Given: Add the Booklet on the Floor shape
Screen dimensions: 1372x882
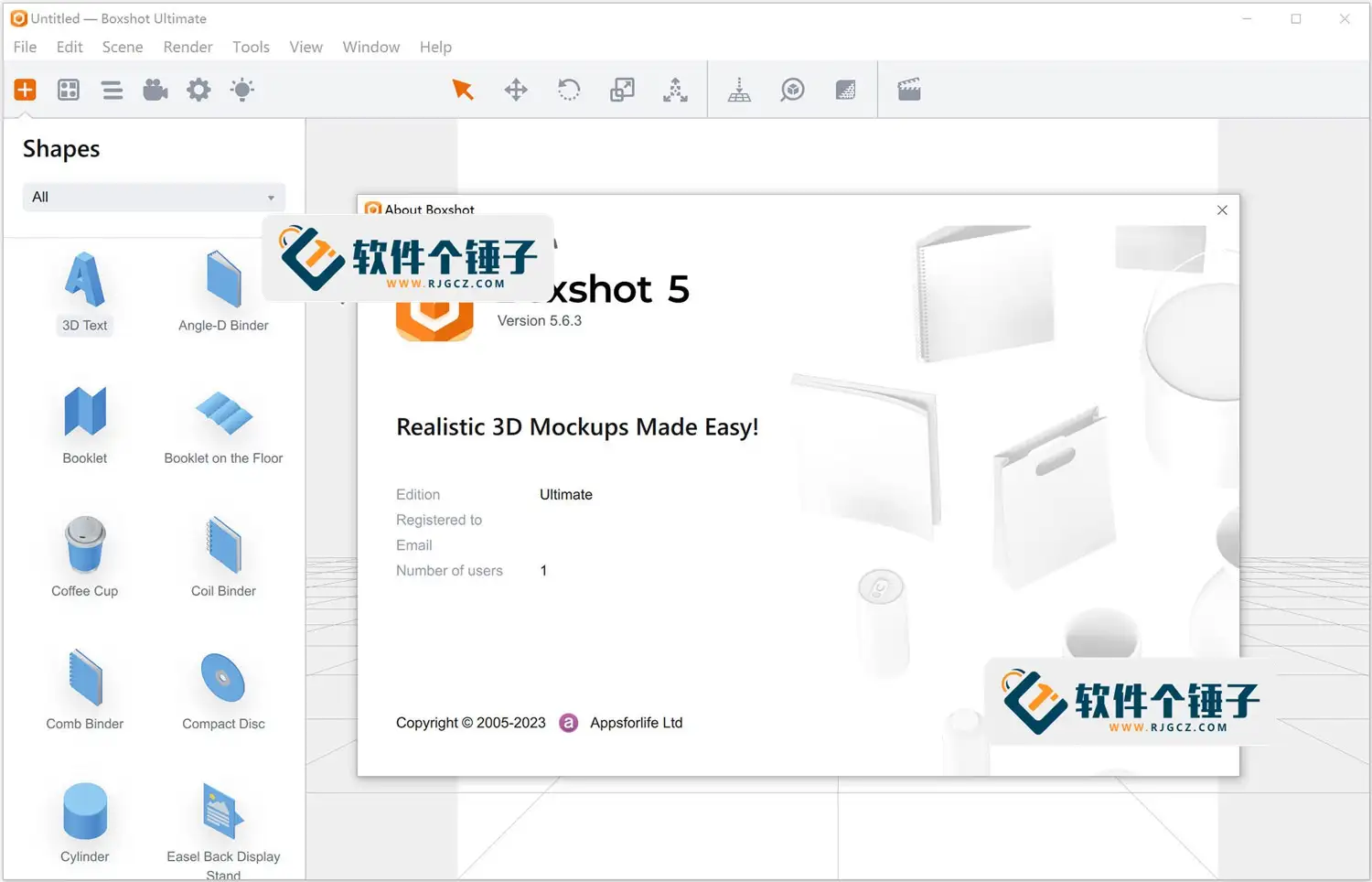Looking at the screenshot, I should pos(223,425).
